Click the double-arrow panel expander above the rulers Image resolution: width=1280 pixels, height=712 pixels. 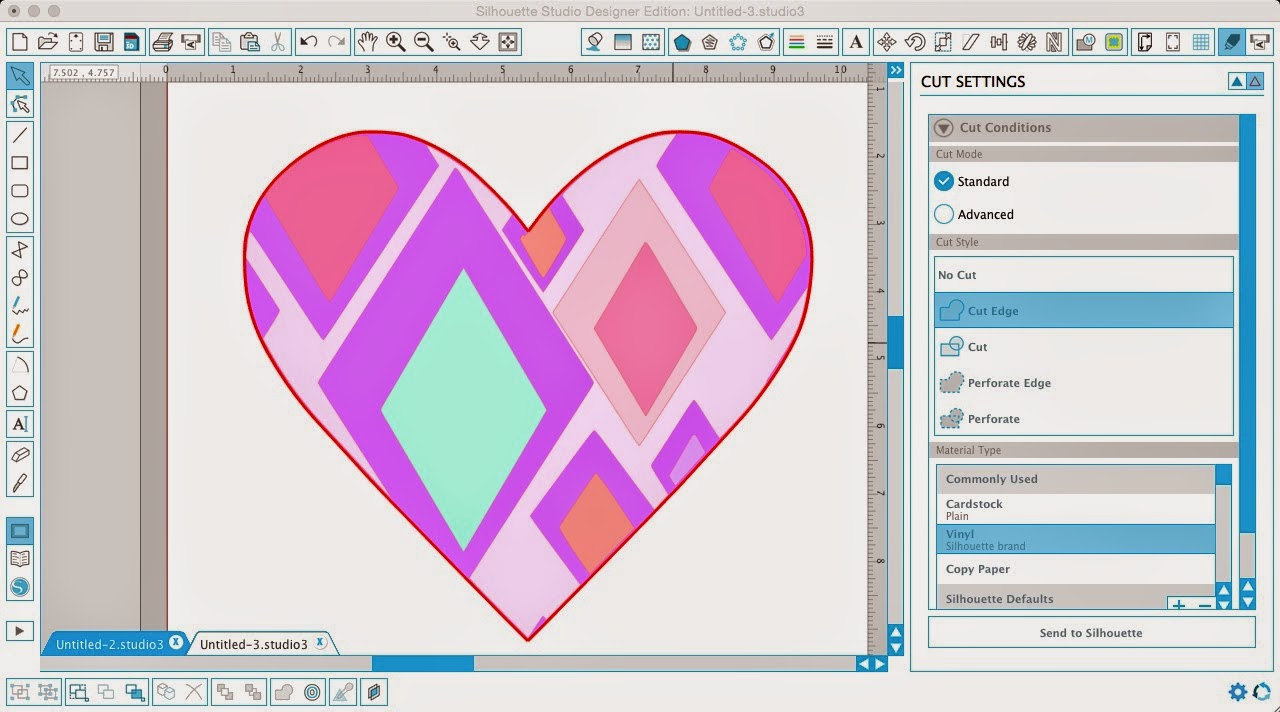(x=895, y=70)
